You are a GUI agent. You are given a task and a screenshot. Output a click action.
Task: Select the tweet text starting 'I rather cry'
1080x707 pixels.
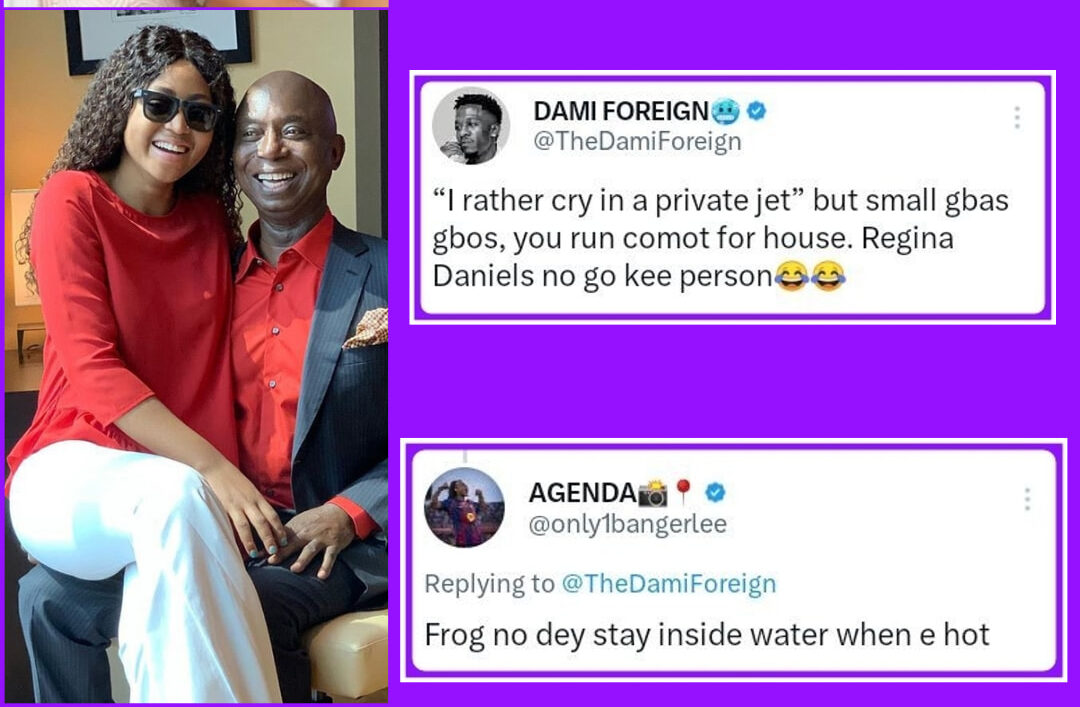pos(720,238)
